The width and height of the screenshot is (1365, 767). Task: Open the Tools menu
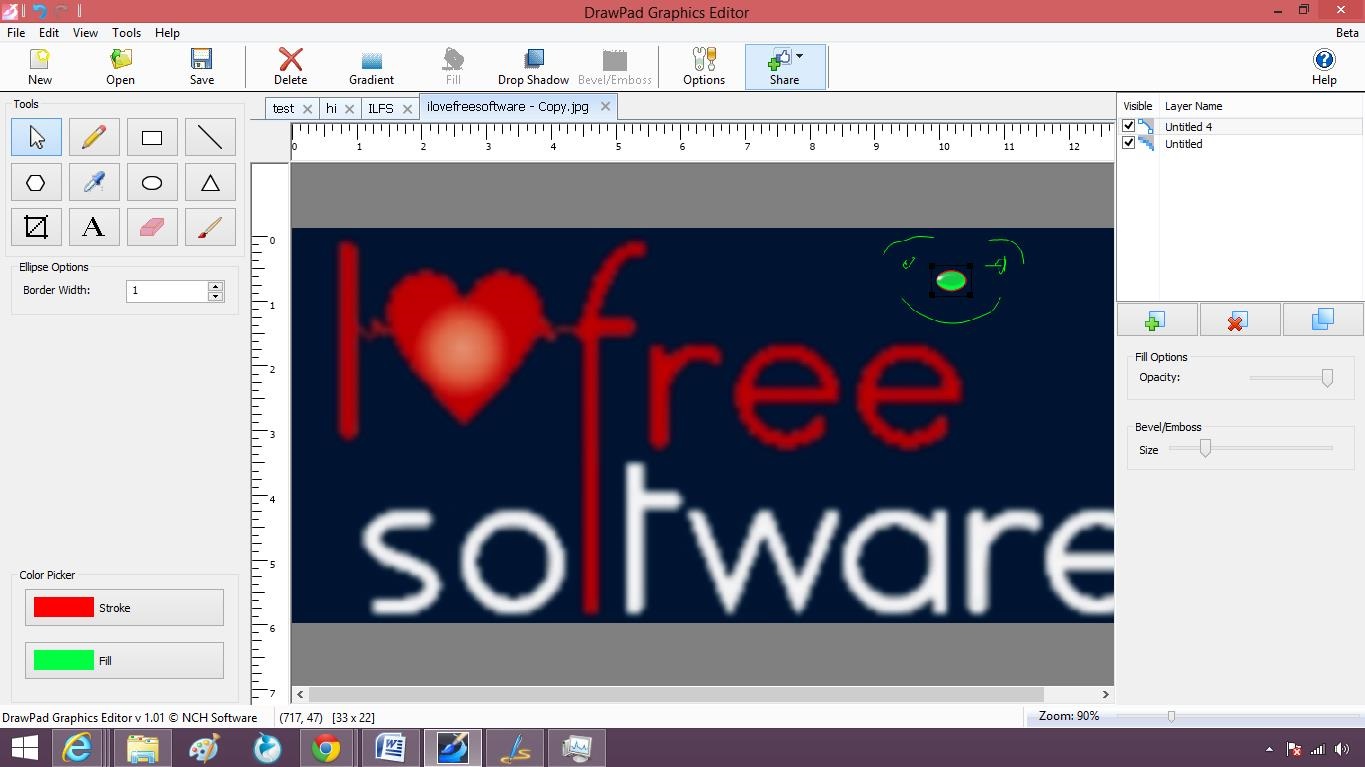(126, 32)
